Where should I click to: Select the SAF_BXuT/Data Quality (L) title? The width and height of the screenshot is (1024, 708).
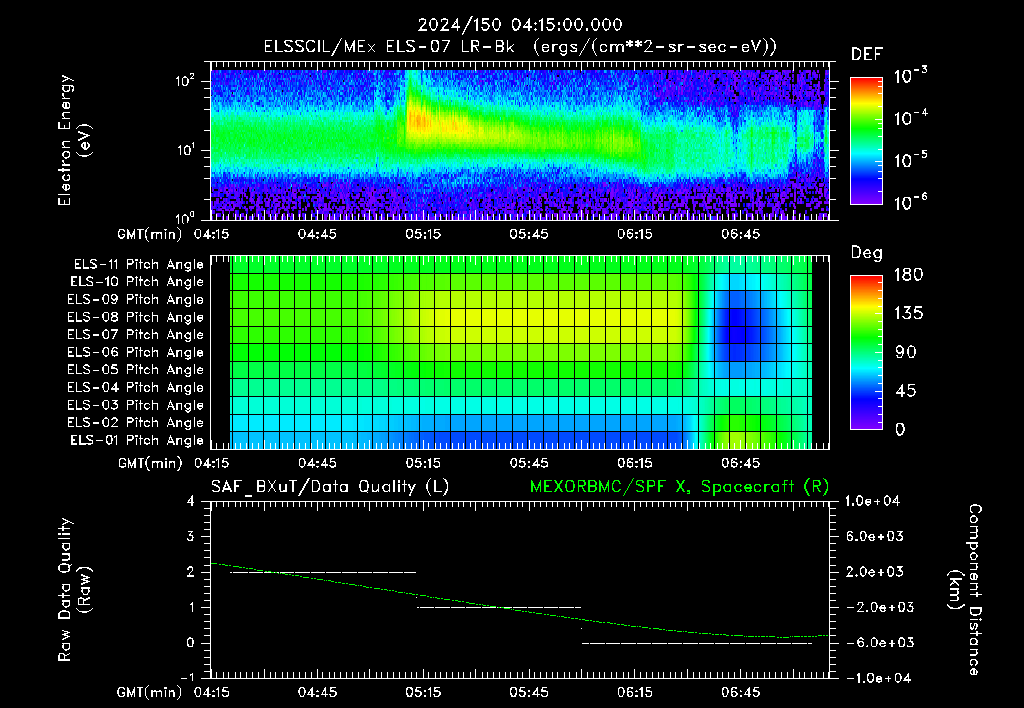[x=330, y=487]
